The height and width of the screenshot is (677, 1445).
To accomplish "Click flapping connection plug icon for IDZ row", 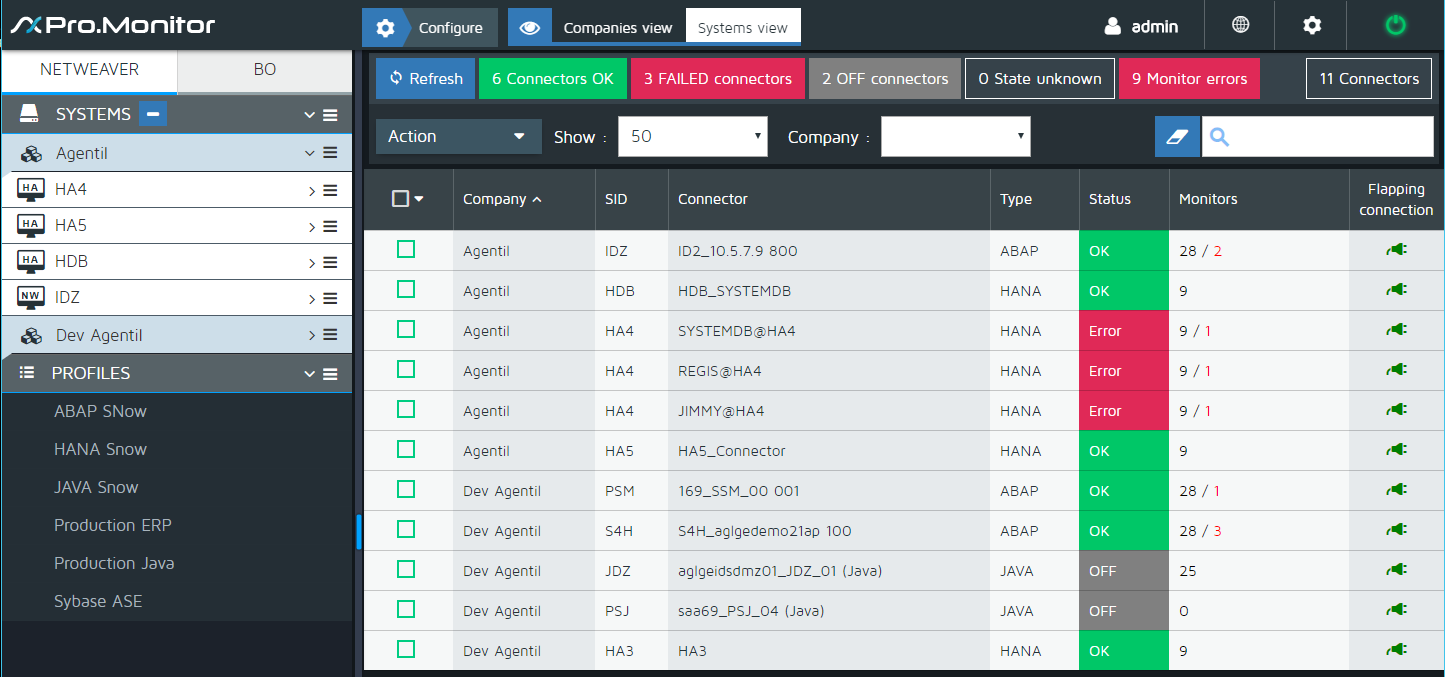I will [x=1396, y=250].
